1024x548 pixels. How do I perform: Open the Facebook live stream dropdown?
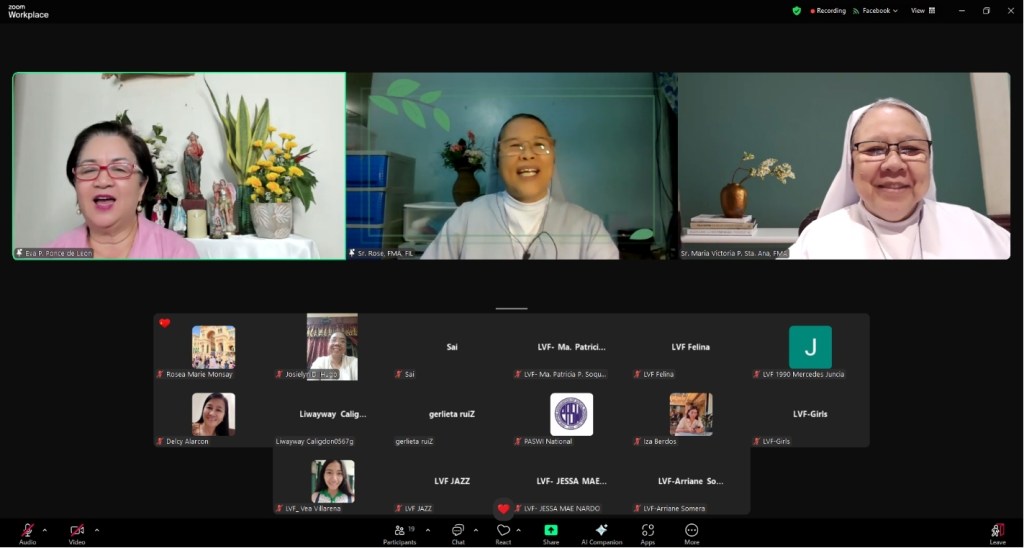(x=876, y=11)
